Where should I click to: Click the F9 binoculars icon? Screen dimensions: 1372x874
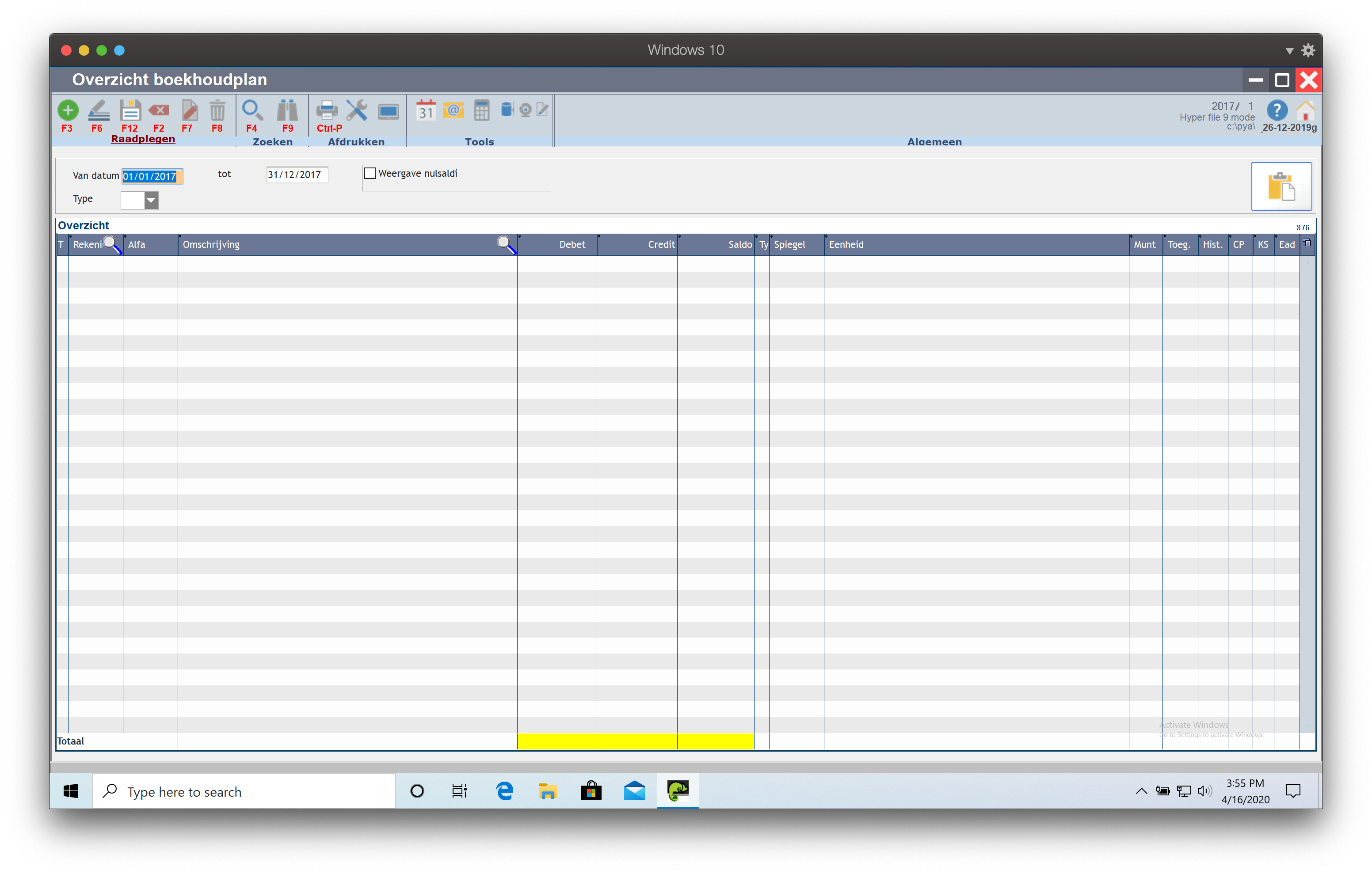(x=287, y=110)
